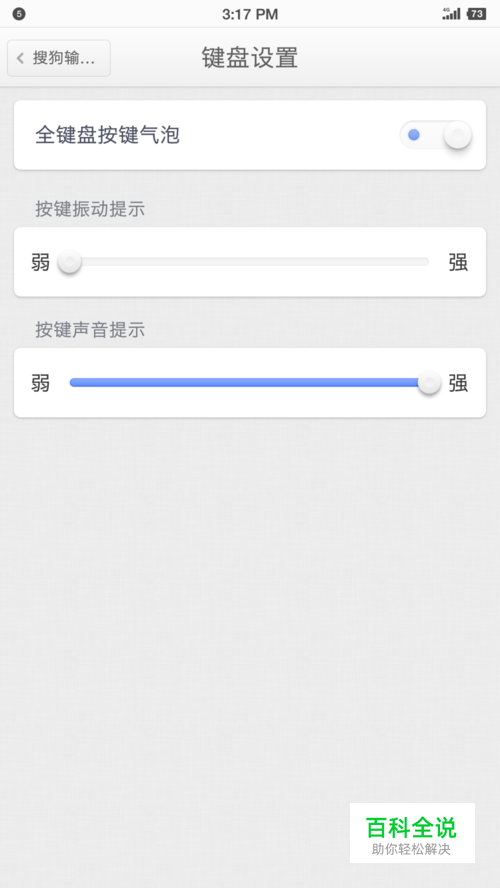The image size is (500, 888).
Task: Click the 按键振动提示 section header
Action: coord(90,209)
